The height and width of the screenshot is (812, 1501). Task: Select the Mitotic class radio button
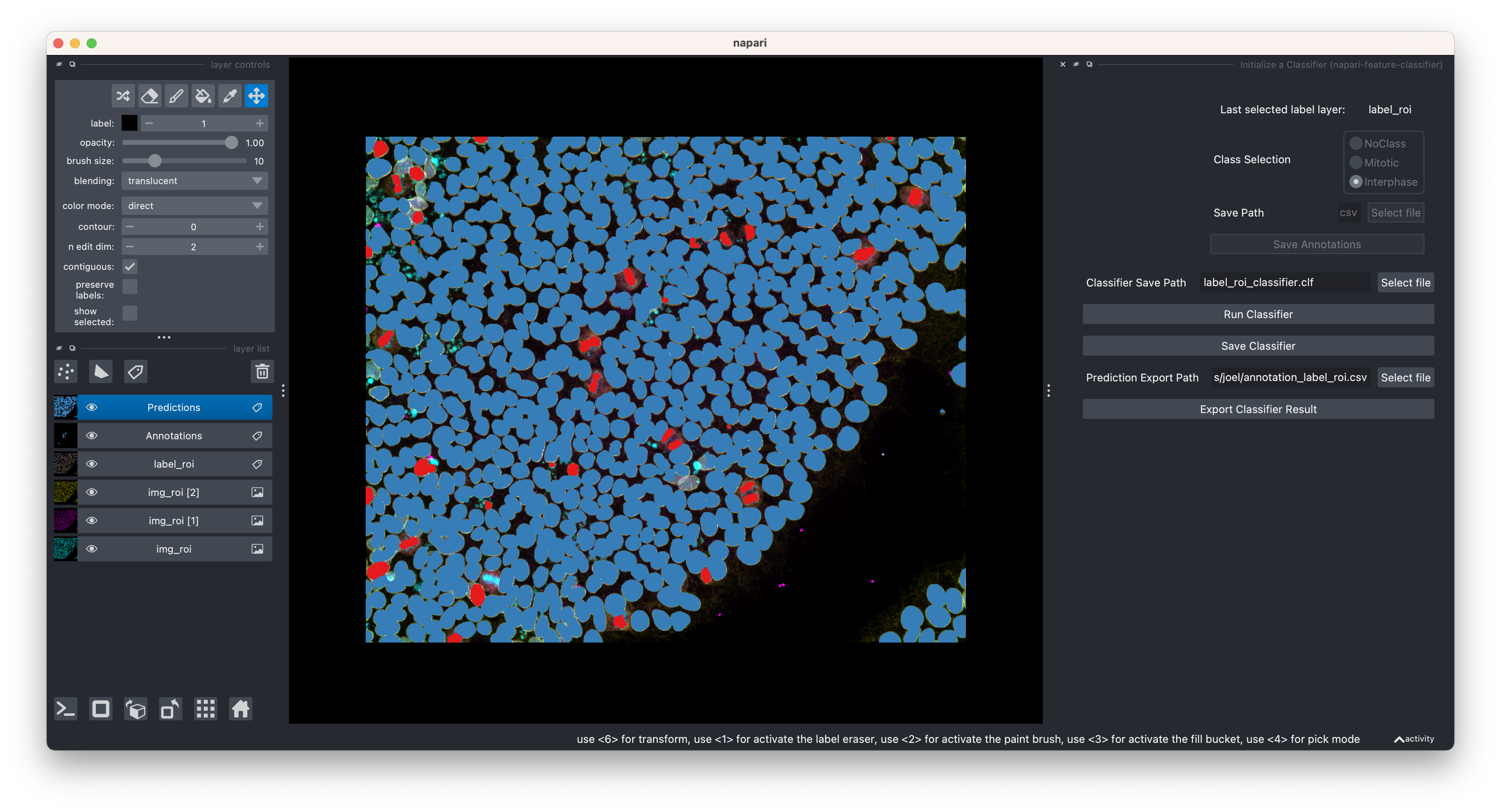tap(1356, 163)
